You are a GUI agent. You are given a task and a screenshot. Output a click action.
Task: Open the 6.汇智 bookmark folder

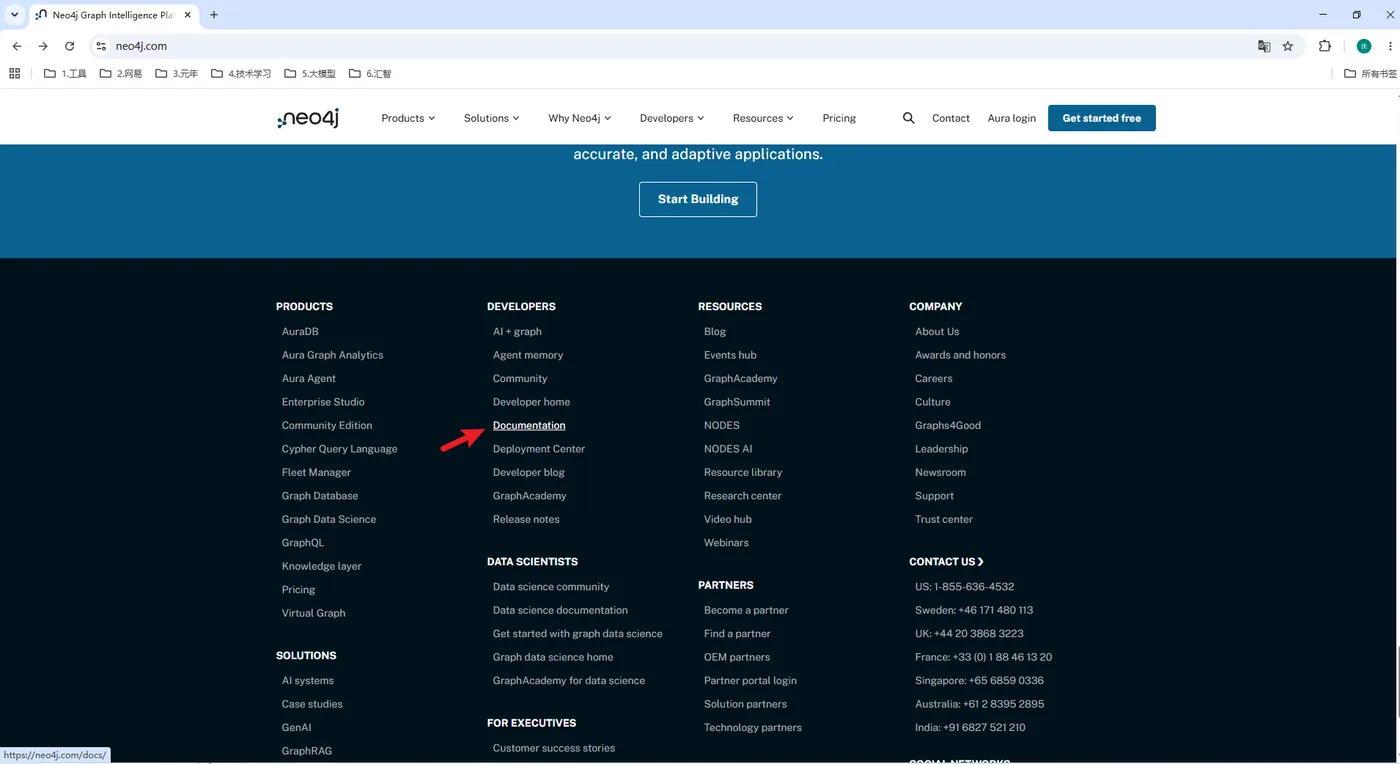coord(370,73)
